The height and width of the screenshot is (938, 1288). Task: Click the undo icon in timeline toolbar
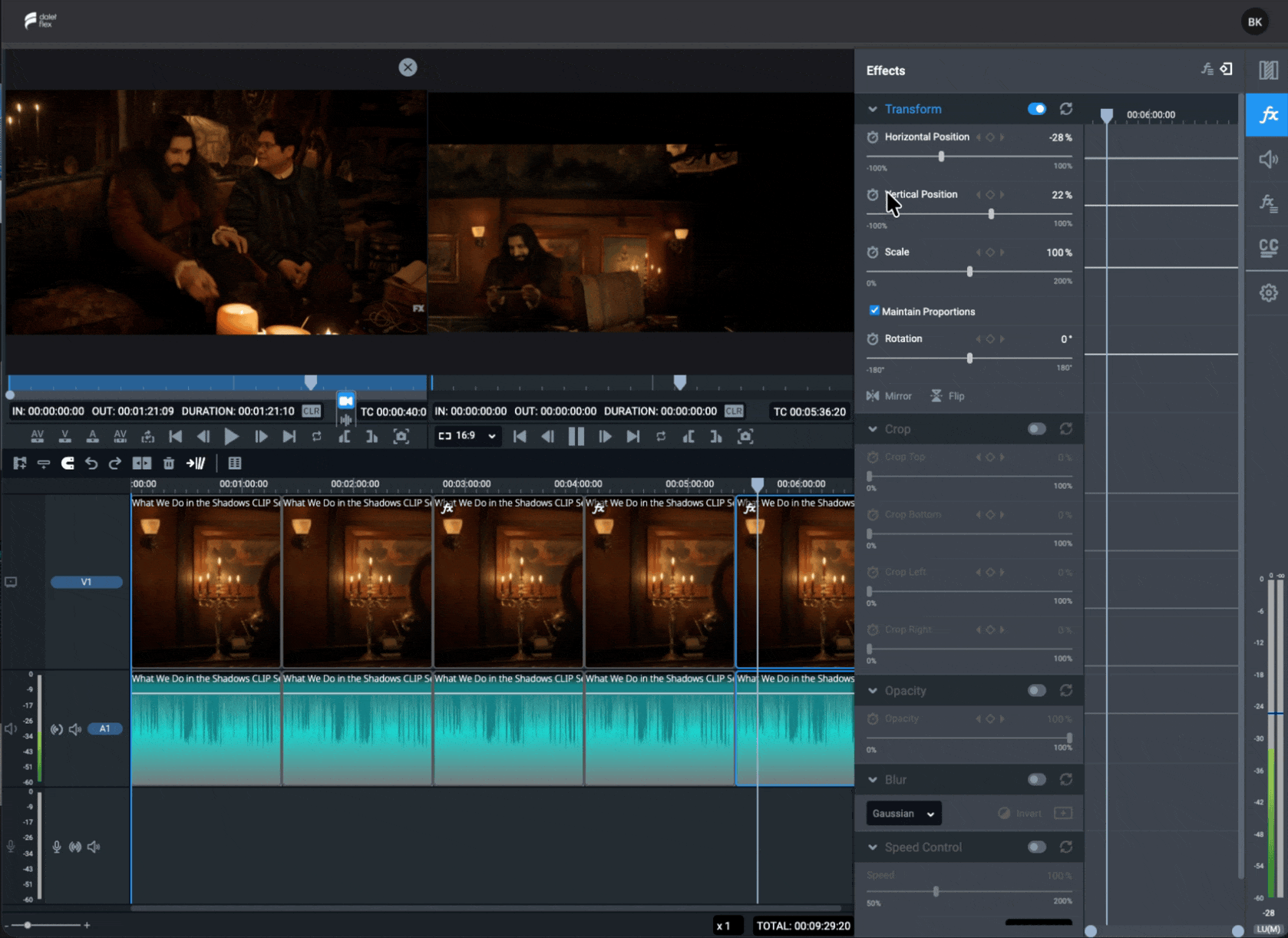click(91, 463)
